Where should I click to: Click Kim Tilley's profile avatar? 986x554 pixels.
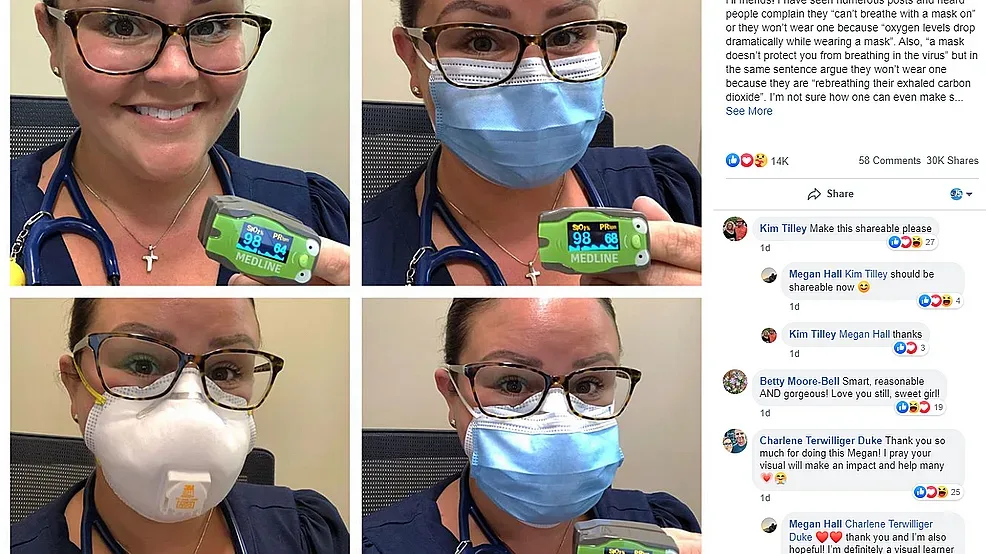(x=735, y=230)
